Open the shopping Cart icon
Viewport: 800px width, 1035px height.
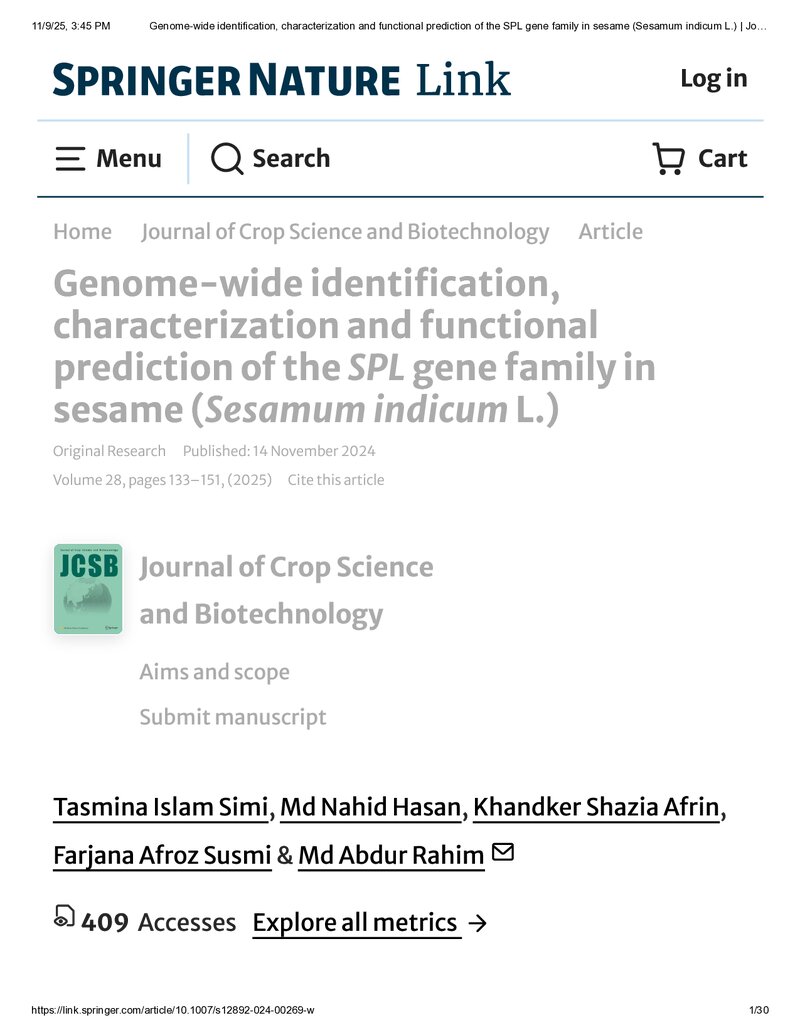coord(668,158)
